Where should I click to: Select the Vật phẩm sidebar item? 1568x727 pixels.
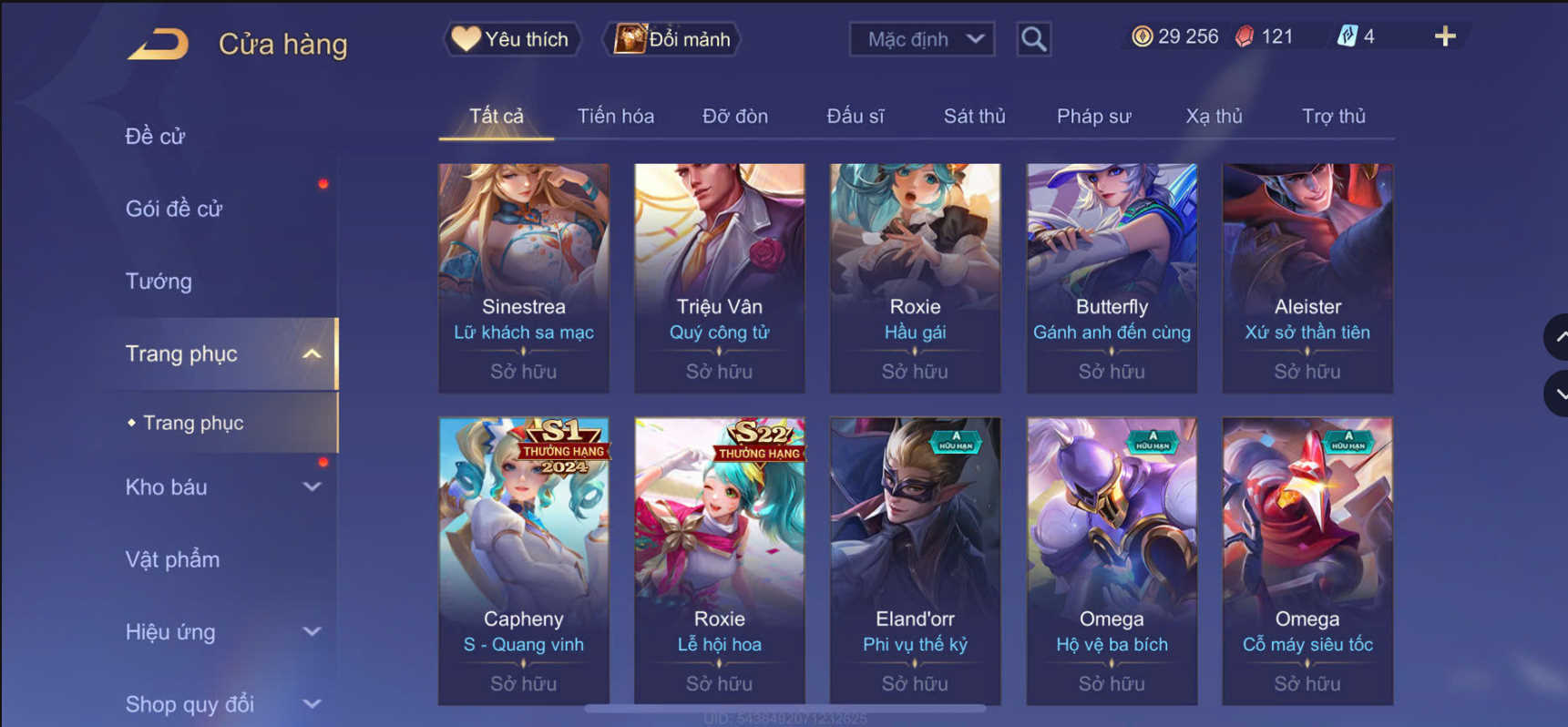coord(172,559)
